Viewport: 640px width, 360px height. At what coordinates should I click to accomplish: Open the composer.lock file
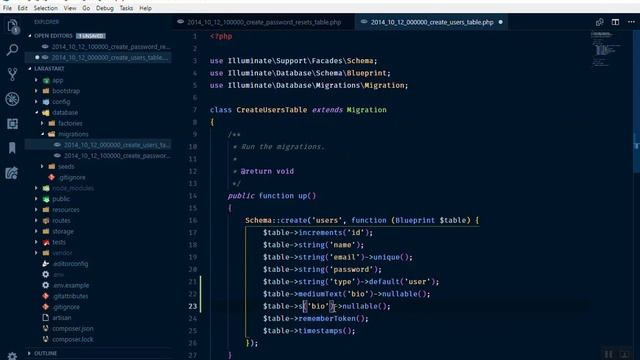coord(98,339)
